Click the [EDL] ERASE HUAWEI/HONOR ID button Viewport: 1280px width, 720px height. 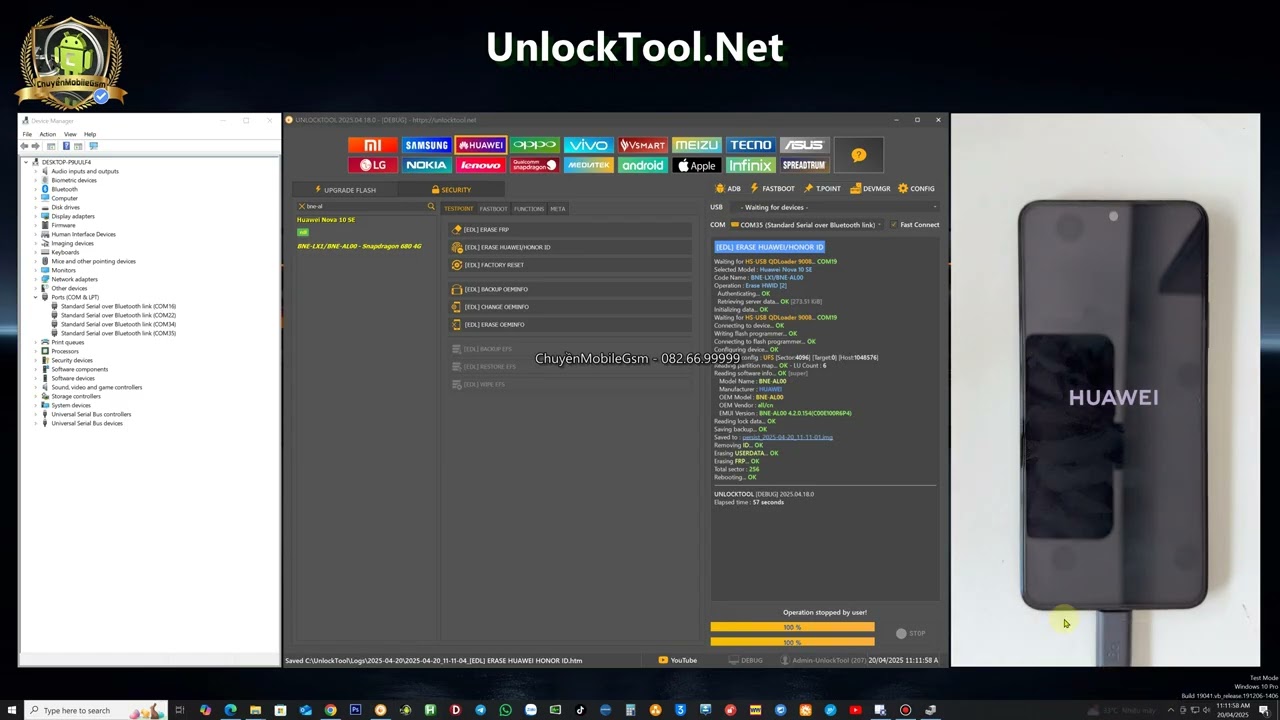570,247
